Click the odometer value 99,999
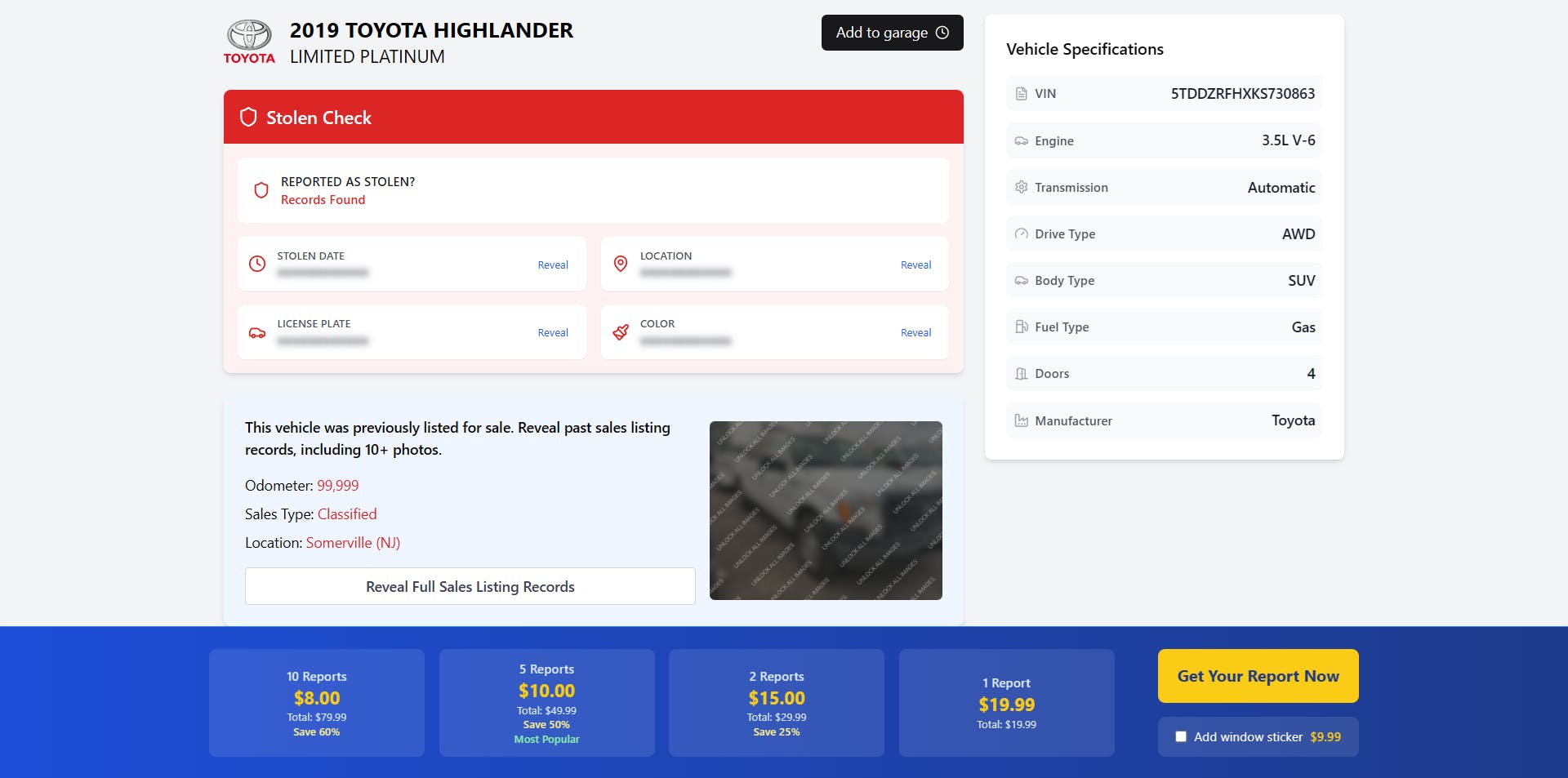Viewport: 1568px width, 778px height. (x=338, y=486)
